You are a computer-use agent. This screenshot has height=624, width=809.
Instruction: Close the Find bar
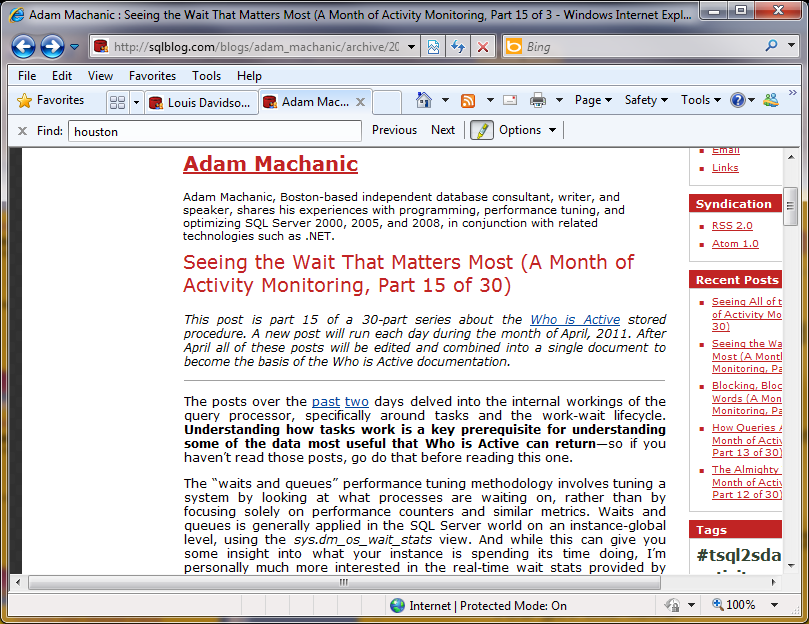point(22,131)
